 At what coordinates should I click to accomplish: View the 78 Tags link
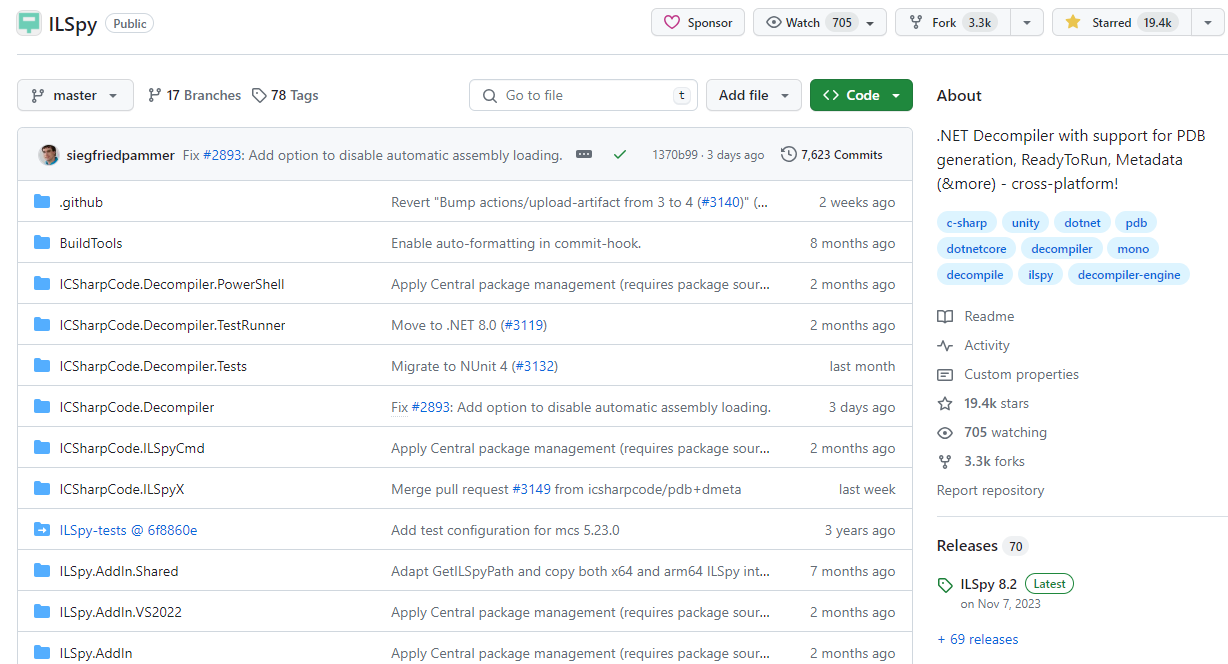(x=285, y=95)
